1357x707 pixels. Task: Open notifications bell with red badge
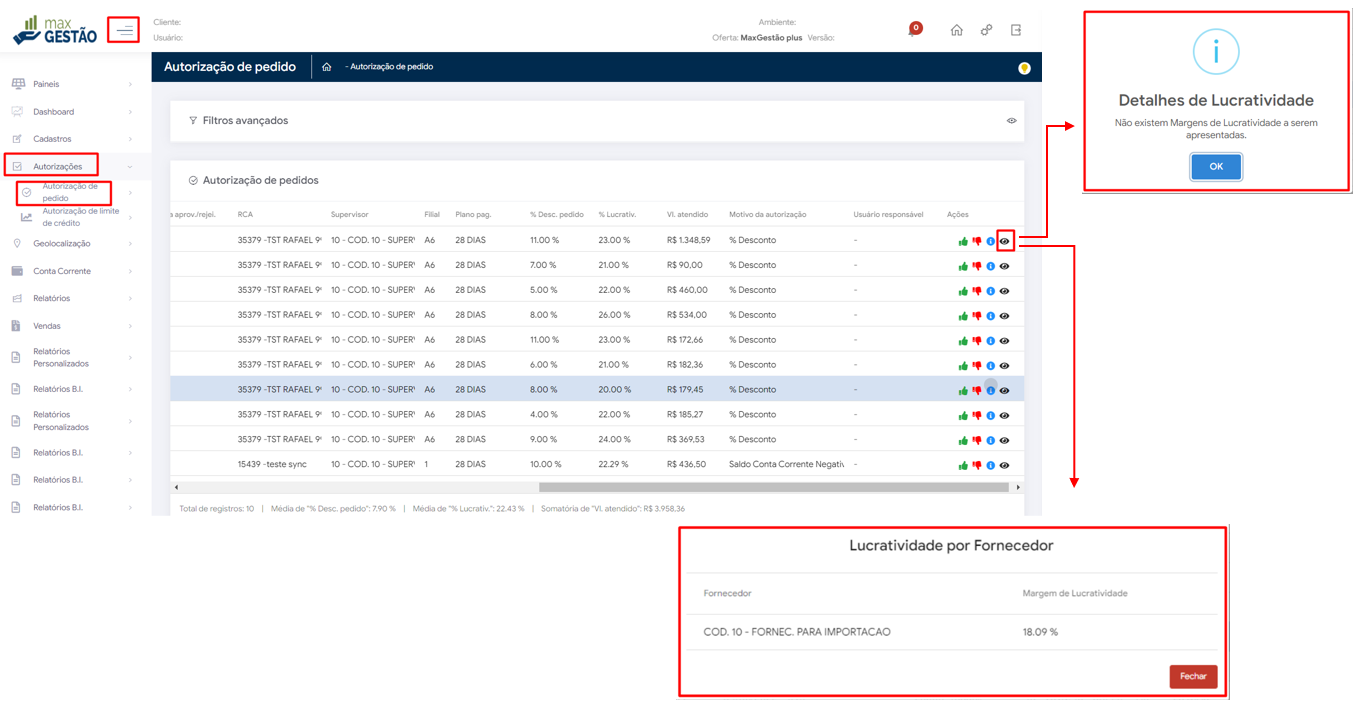click(x=914, y=30)
